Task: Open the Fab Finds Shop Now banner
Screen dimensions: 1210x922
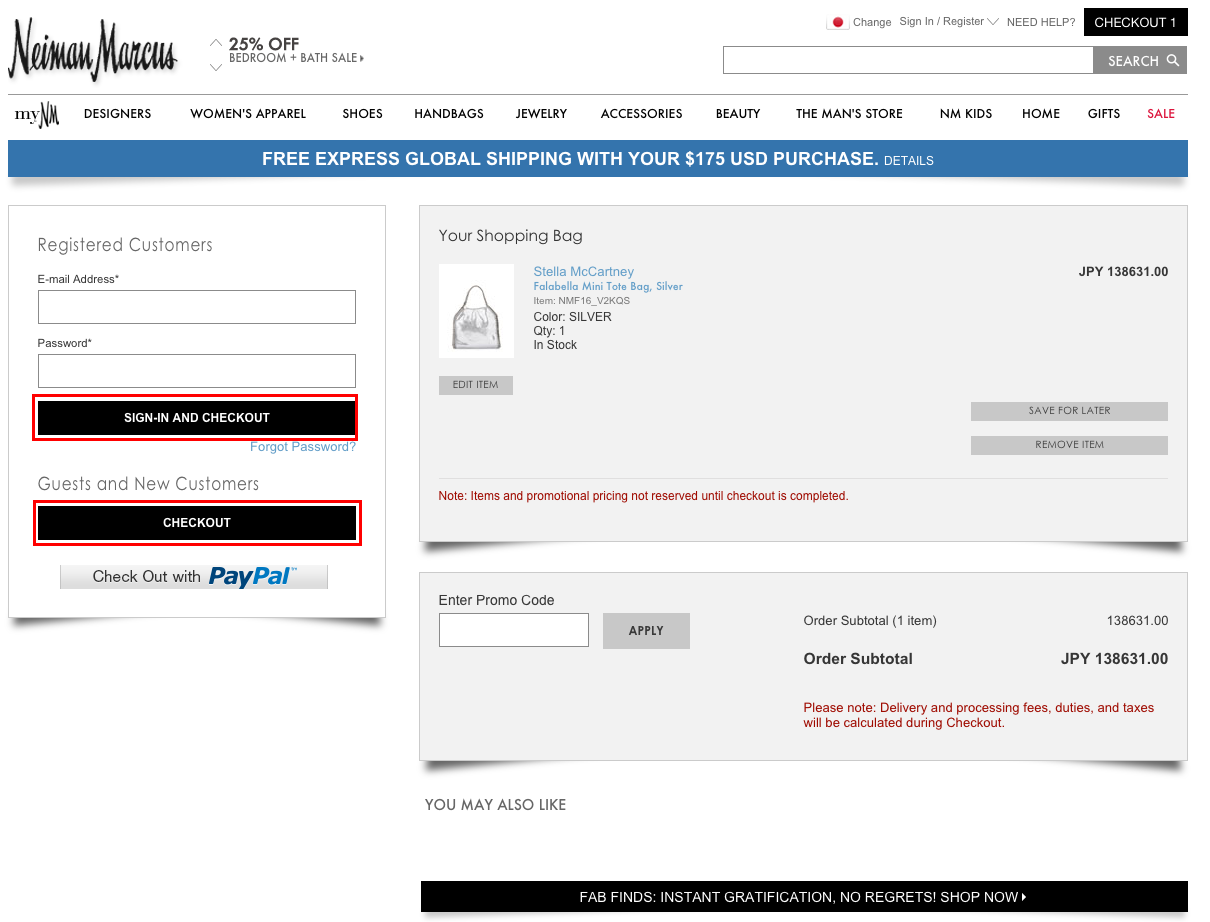Action: click(804, 897)
